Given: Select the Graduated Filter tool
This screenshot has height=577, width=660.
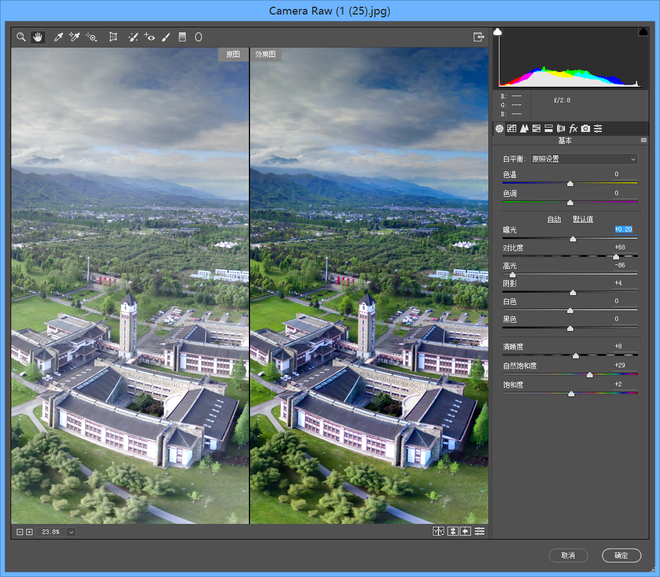Looking at the screenshot, I should tap(182, 37).
